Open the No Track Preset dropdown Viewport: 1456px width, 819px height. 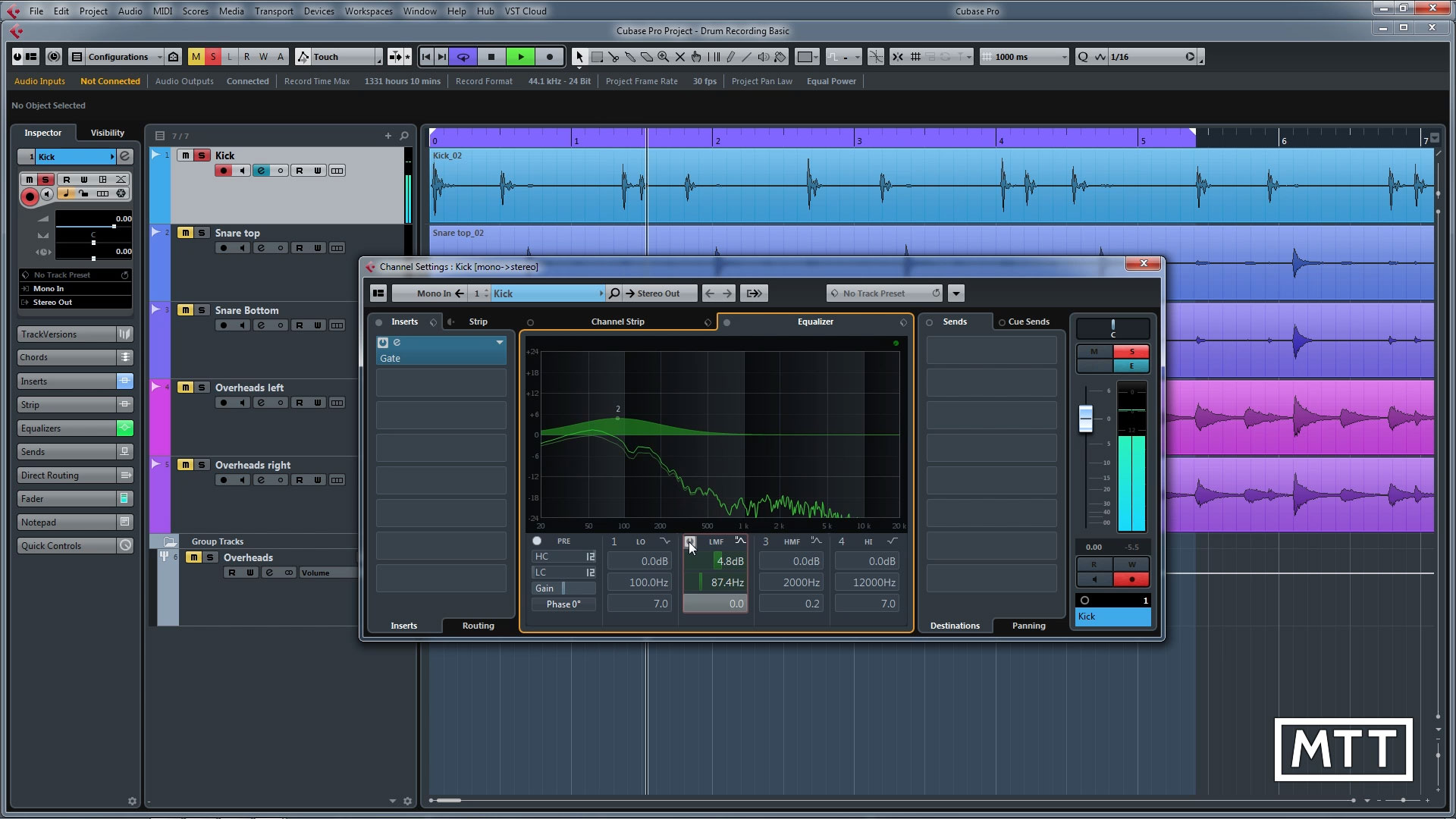[884, 293]
